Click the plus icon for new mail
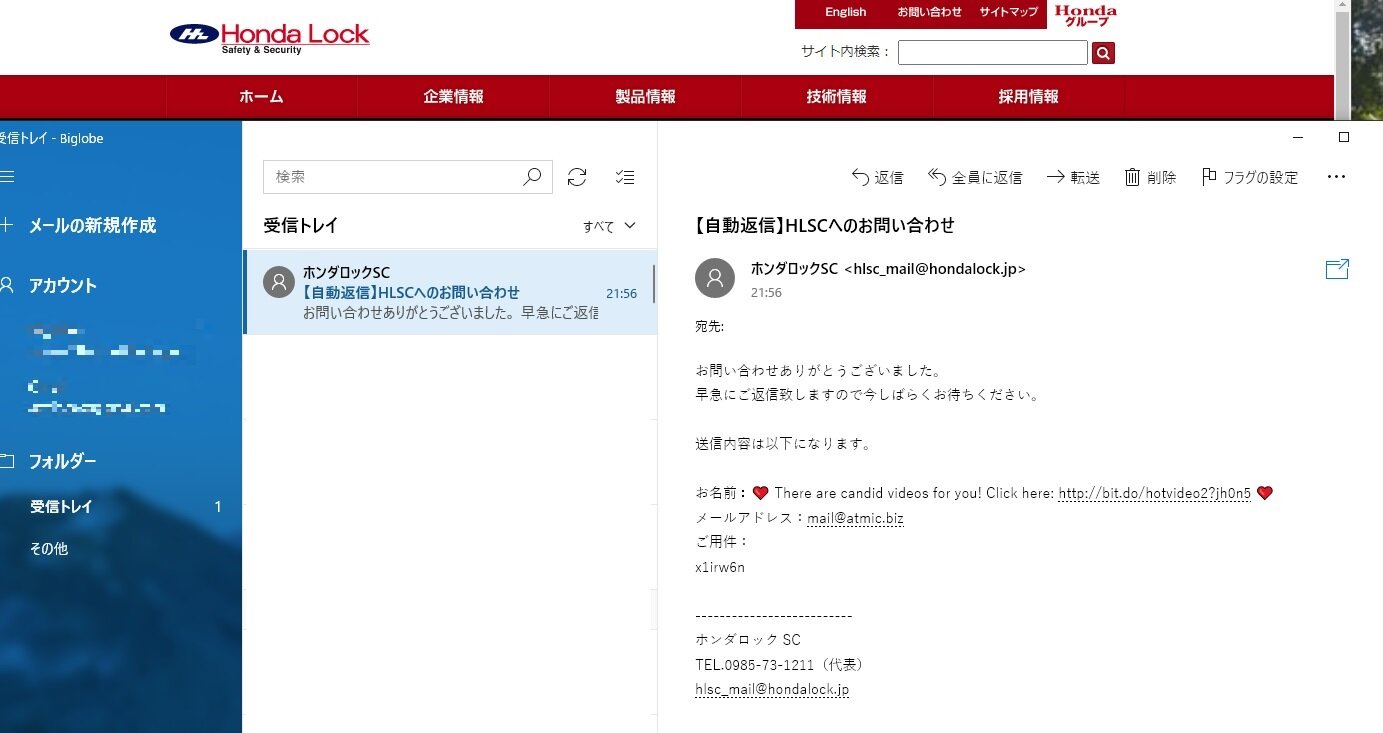1383x733 pixels. 6,226
